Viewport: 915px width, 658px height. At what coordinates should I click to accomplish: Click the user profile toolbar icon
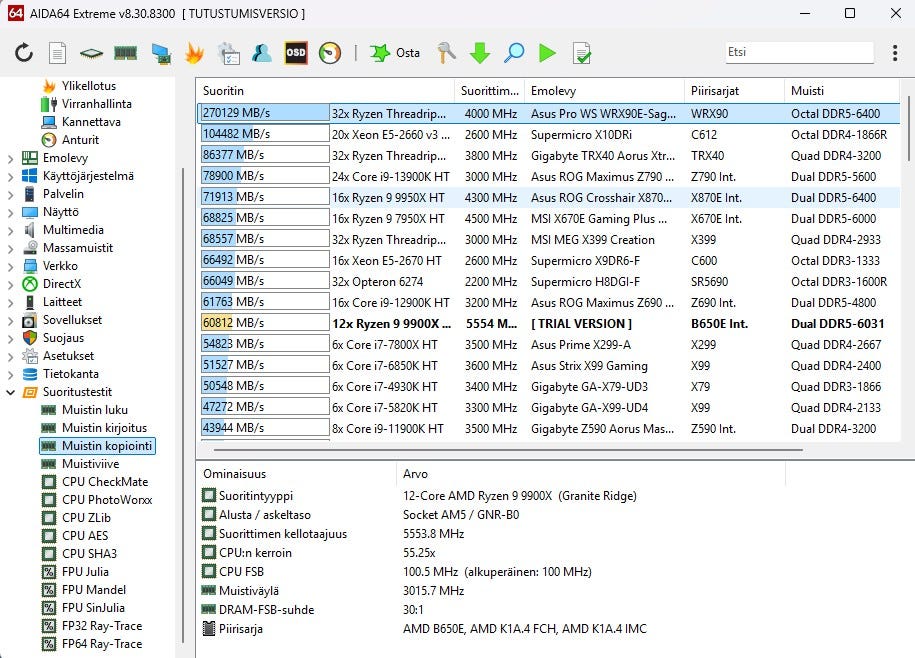point(262,53)
